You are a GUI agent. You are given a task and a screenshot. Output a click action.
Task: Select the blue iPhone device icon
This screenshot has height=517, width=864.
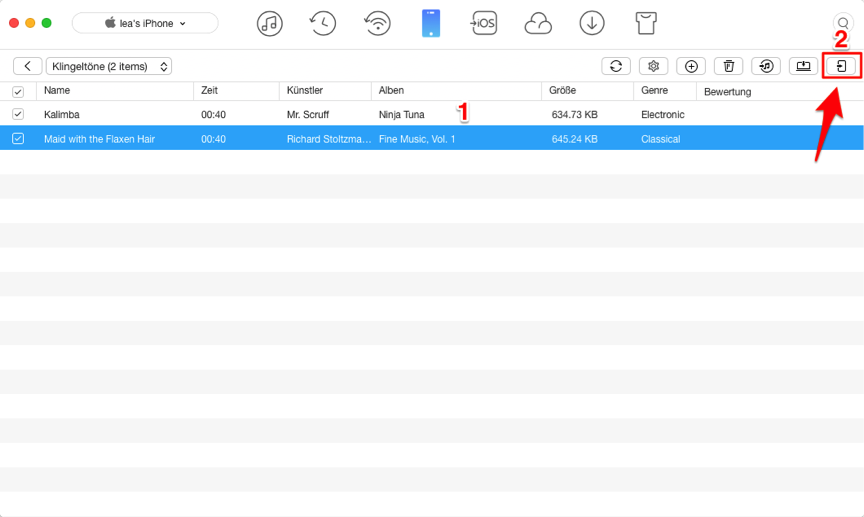(x=431, y=24)
